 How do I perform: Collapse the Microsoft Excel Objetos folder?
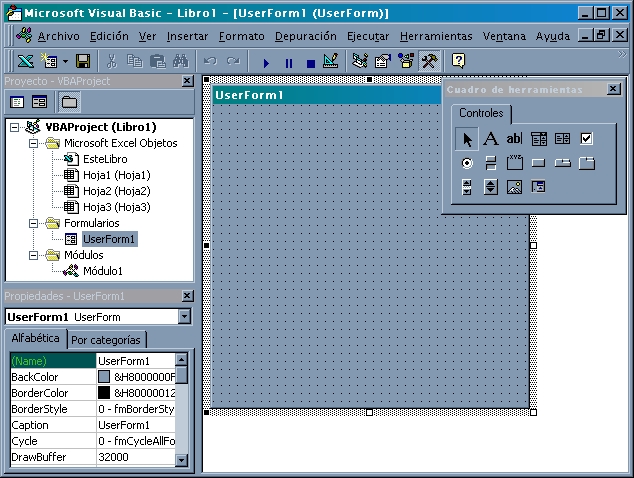34,143
